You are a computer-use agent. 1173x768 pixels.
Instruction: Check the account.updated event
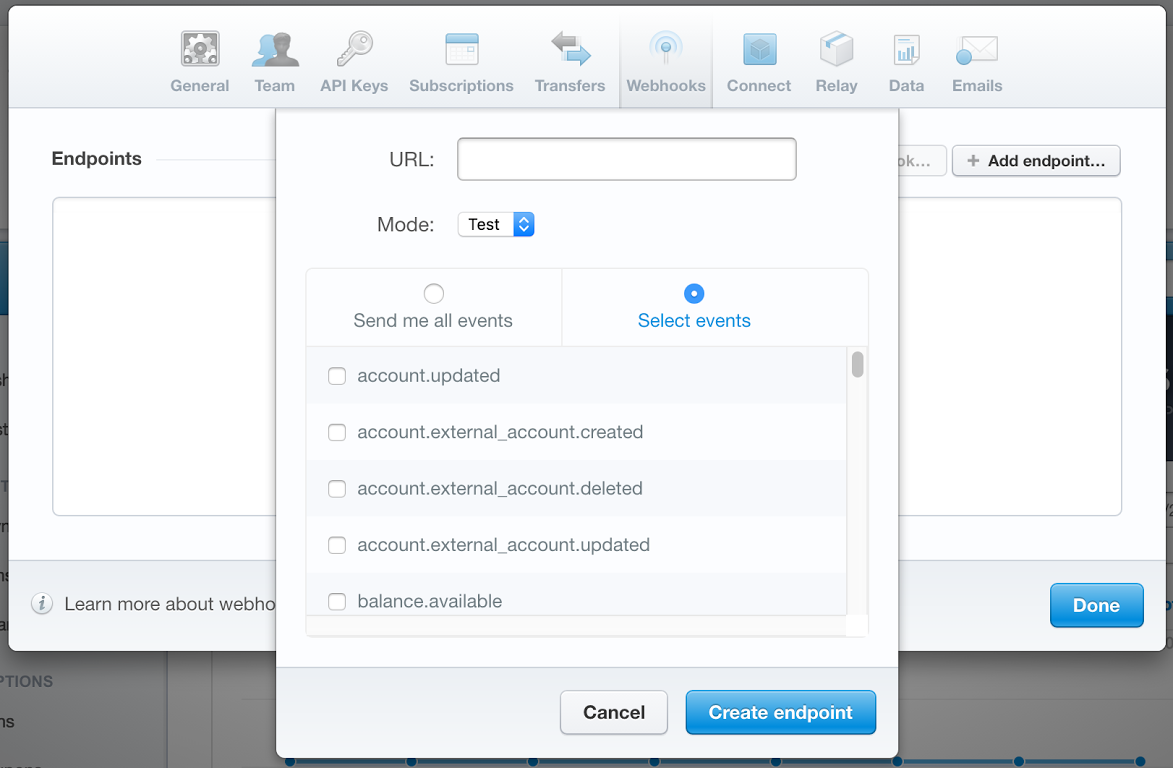(337, 375)
